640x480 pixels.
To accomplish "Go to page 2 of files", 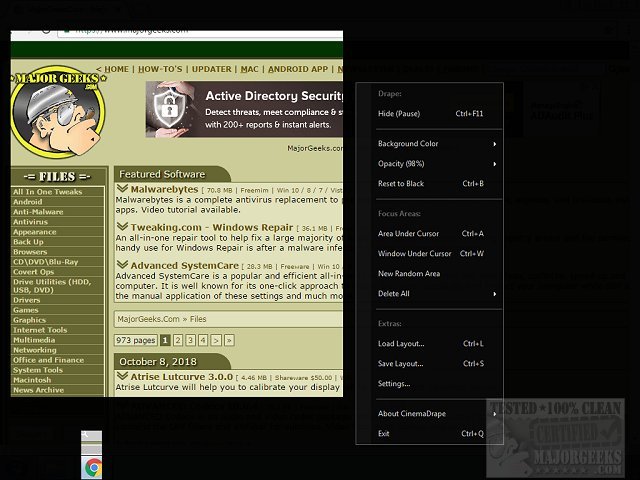I will [x=178, y=340].
